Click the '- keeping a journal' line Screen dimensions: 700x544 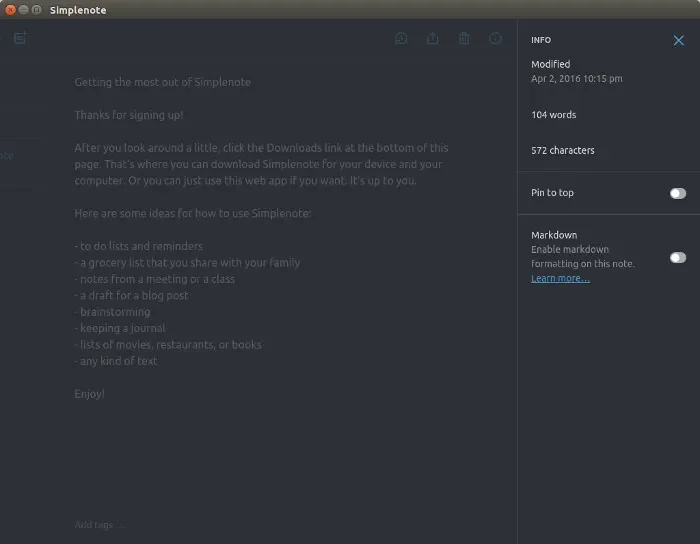click(x=120, y=328)
